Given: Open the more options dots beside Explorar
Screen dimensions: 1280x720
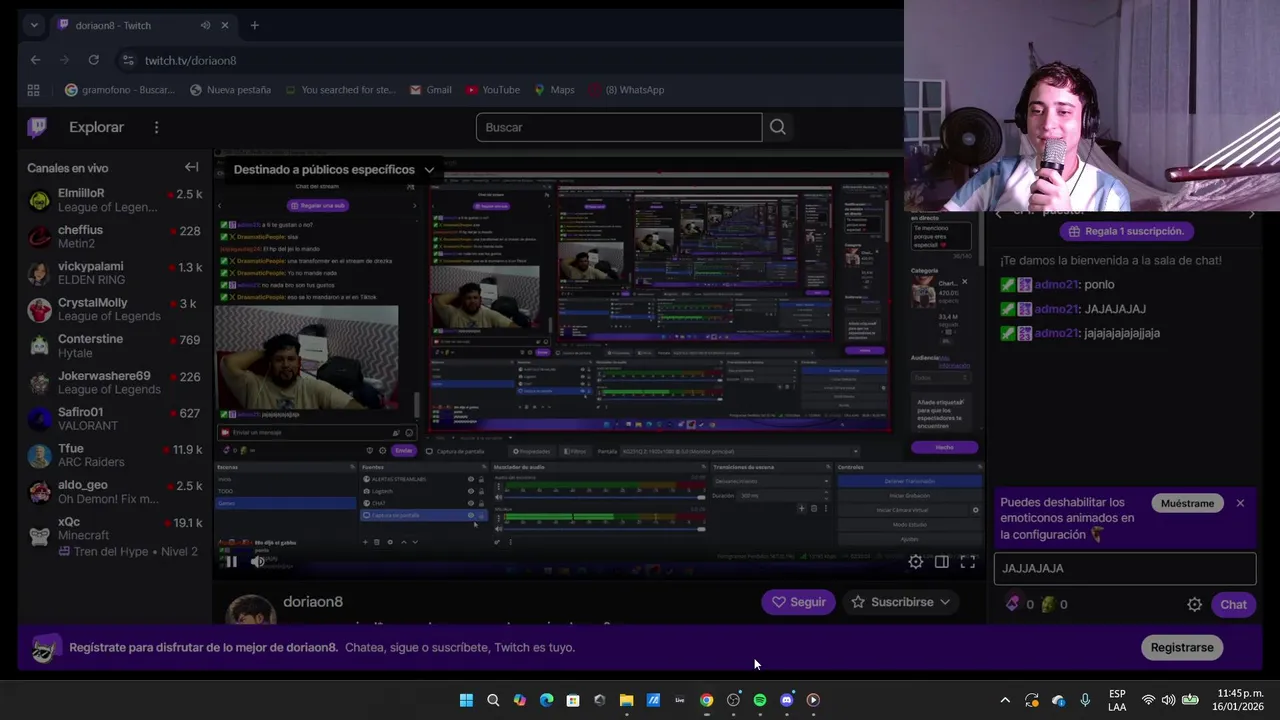Looking at the screenshot, I should [x=156, y=127].
